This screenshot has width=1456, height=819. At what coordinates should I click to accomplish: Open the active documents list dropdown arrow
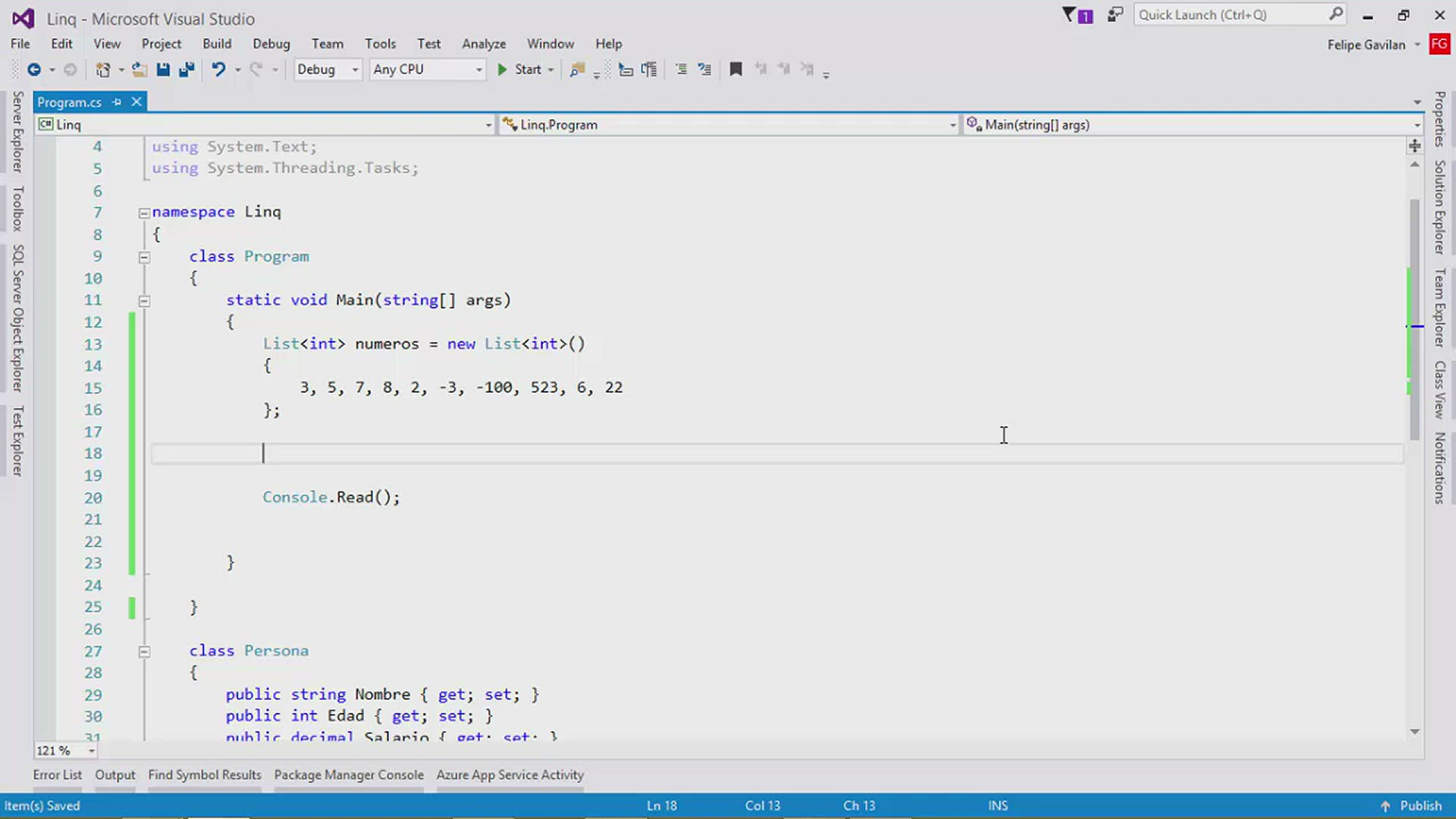(x=1417, y=102)
